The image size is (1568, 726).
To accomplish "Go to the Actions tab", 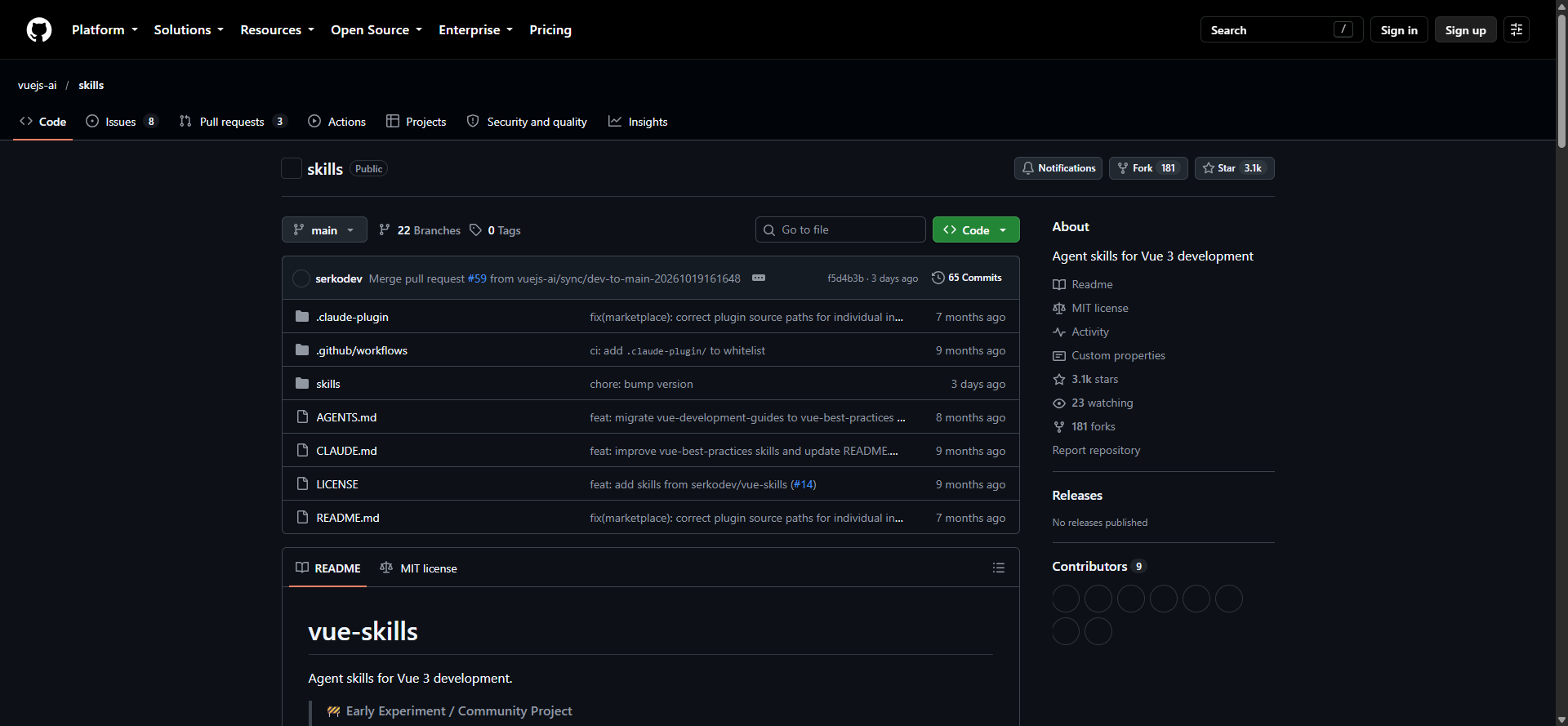I will tap(336, 122).
